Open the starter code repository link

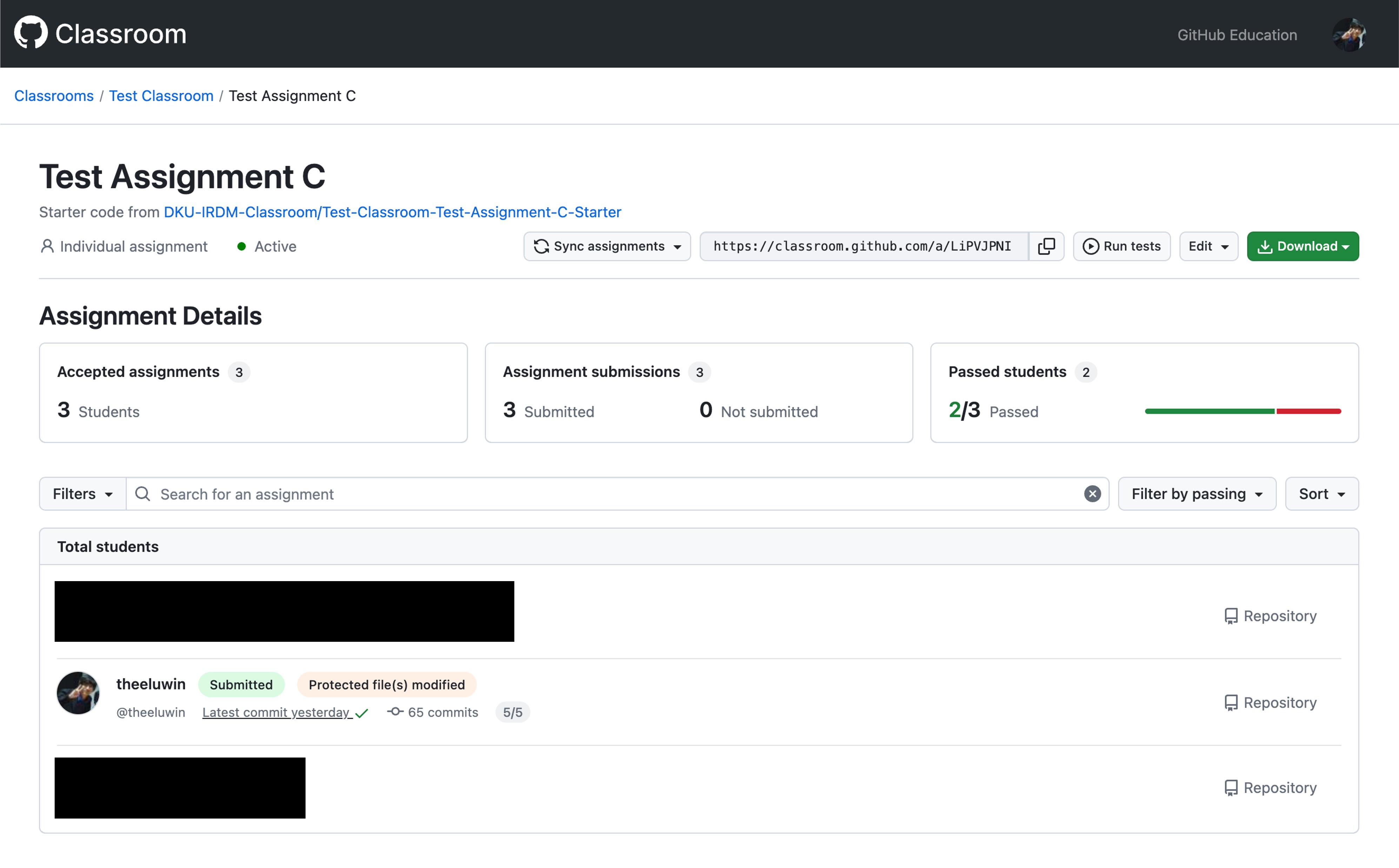click(392, 212)
